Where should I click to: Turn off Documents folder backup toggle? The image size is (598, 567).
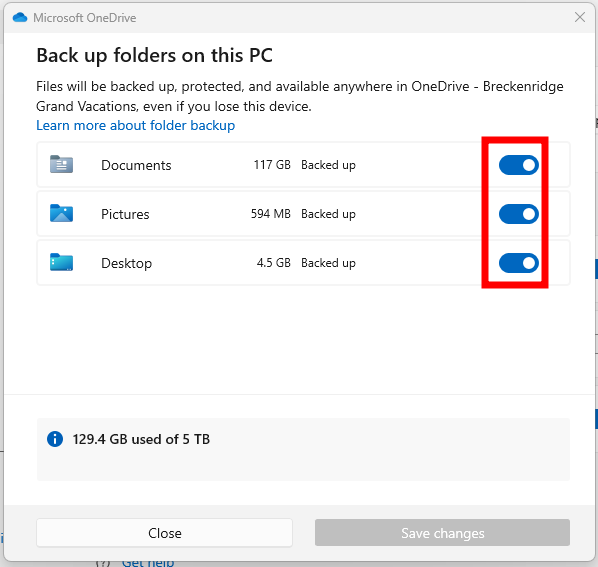pyautogui.click(x=519, y=165)
